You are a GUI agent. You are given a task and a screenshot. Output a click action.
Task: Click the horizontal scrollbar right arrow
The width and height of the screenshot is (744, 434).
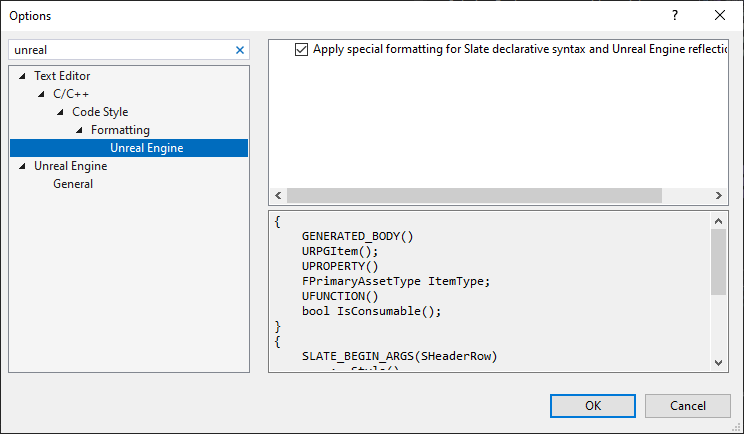tap(718, 195)
